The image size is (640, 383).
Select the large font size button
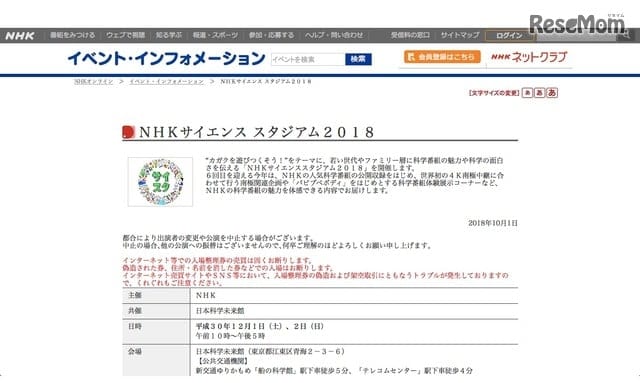point(552,93)
